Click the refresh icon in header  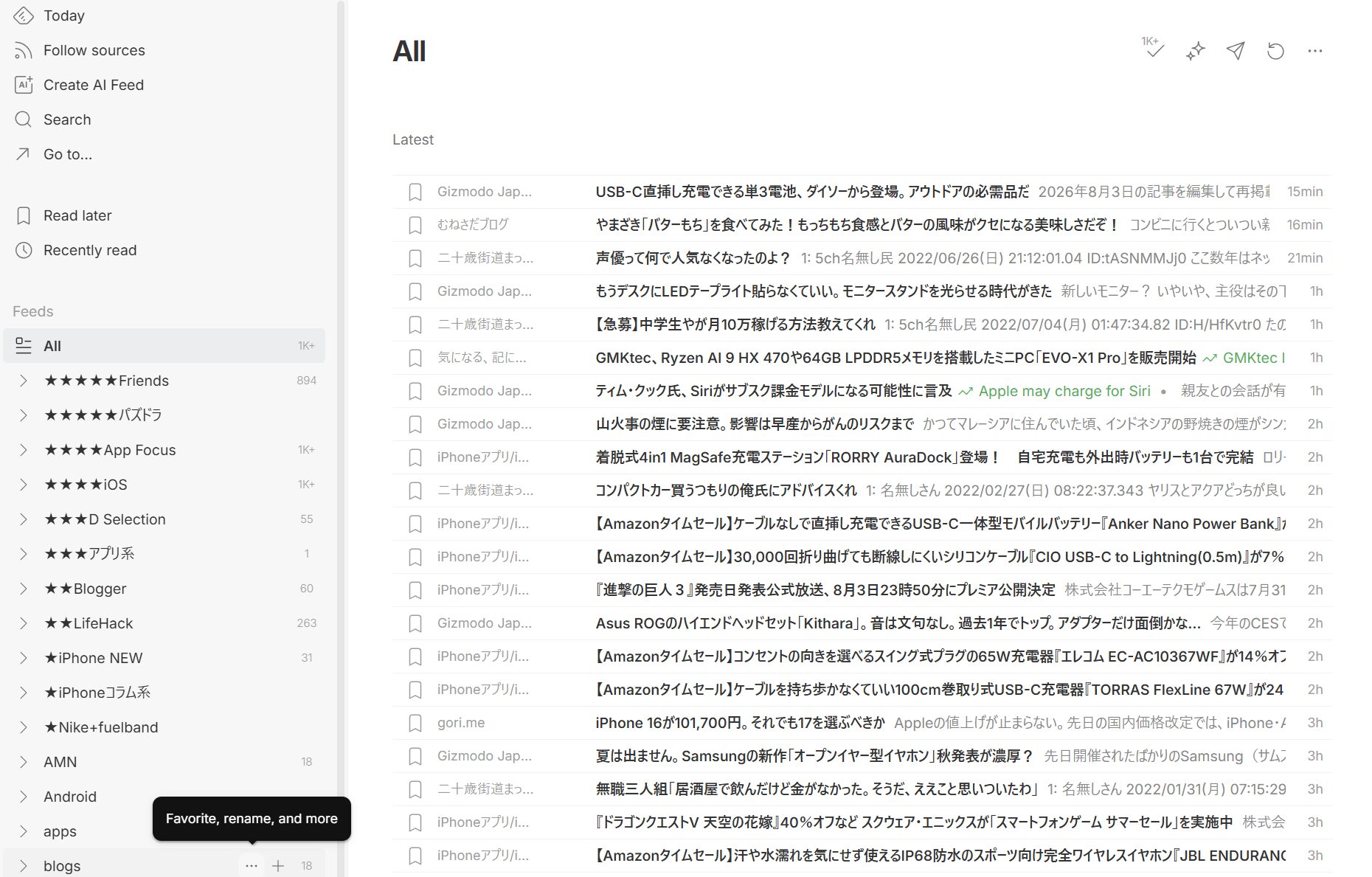(x=1275, y=51)
